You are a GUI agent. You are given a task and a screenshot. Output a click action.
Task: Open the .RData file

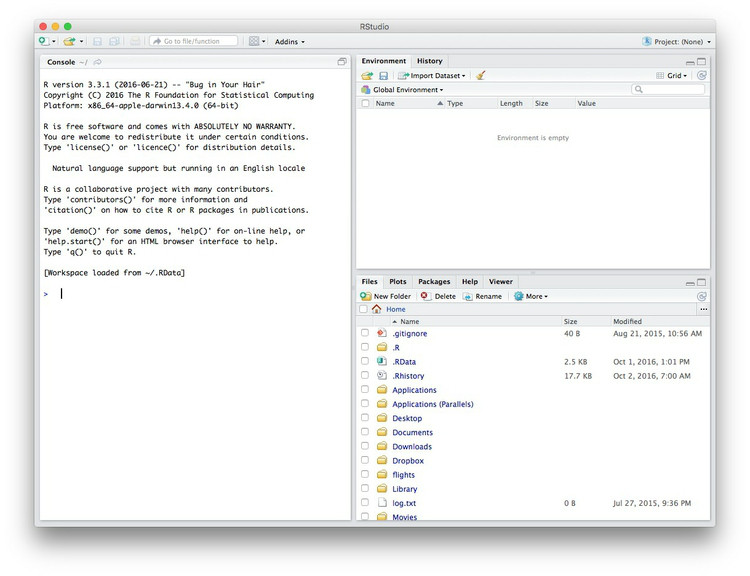coord(404,362)
